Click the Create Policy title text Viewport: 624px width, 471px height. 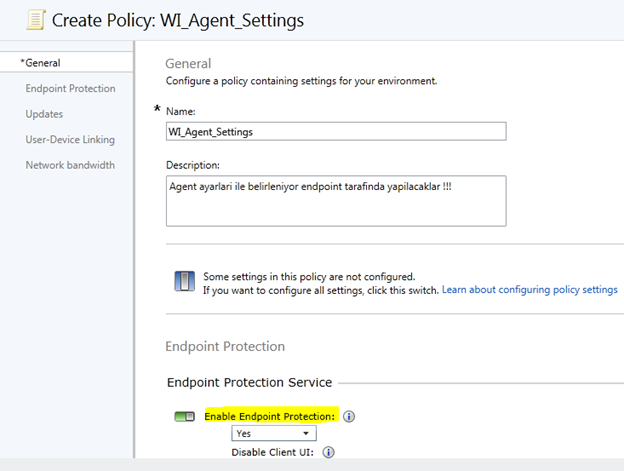(x=178, y=20)
